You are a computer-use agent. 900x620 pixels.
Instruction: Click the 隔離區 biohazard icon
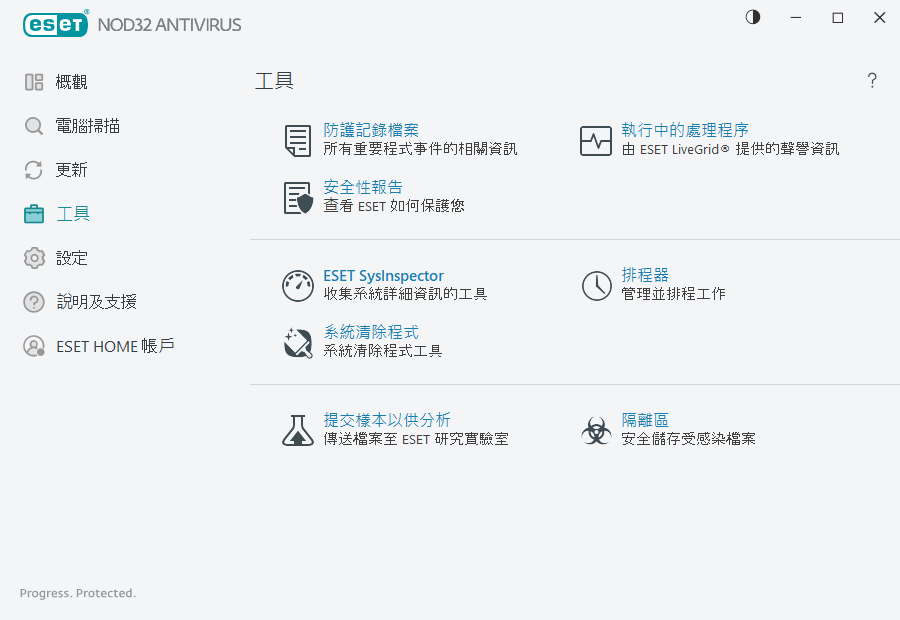tap(596, 431)
